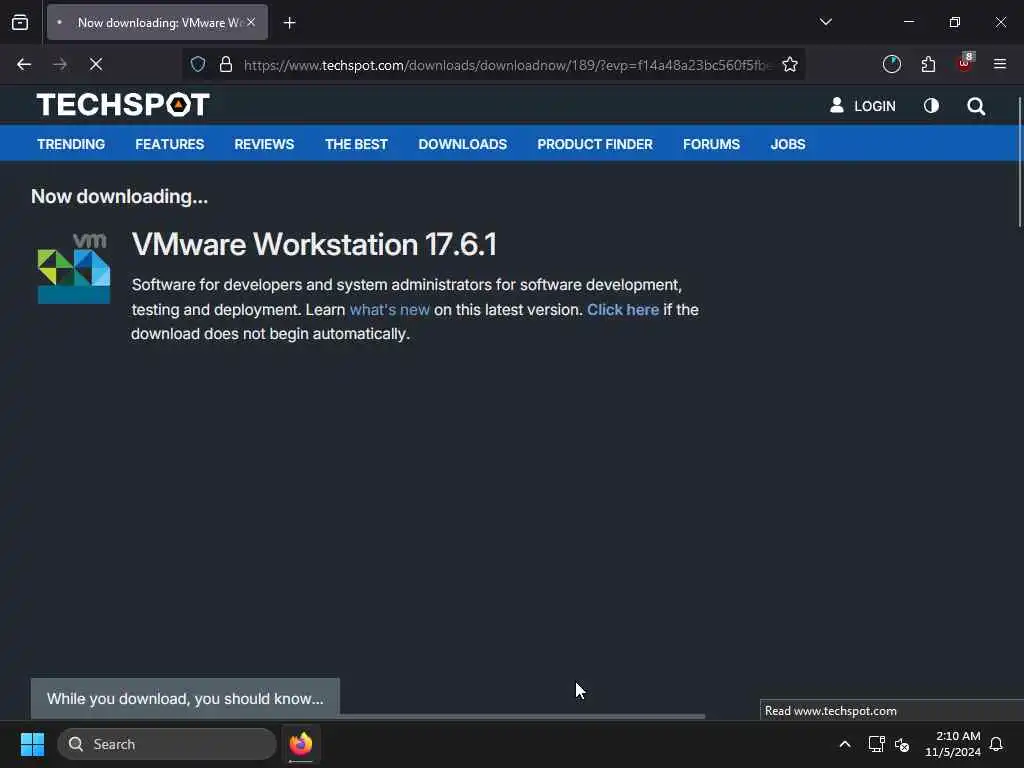Click the 'Click here' download link

point(623,310)
